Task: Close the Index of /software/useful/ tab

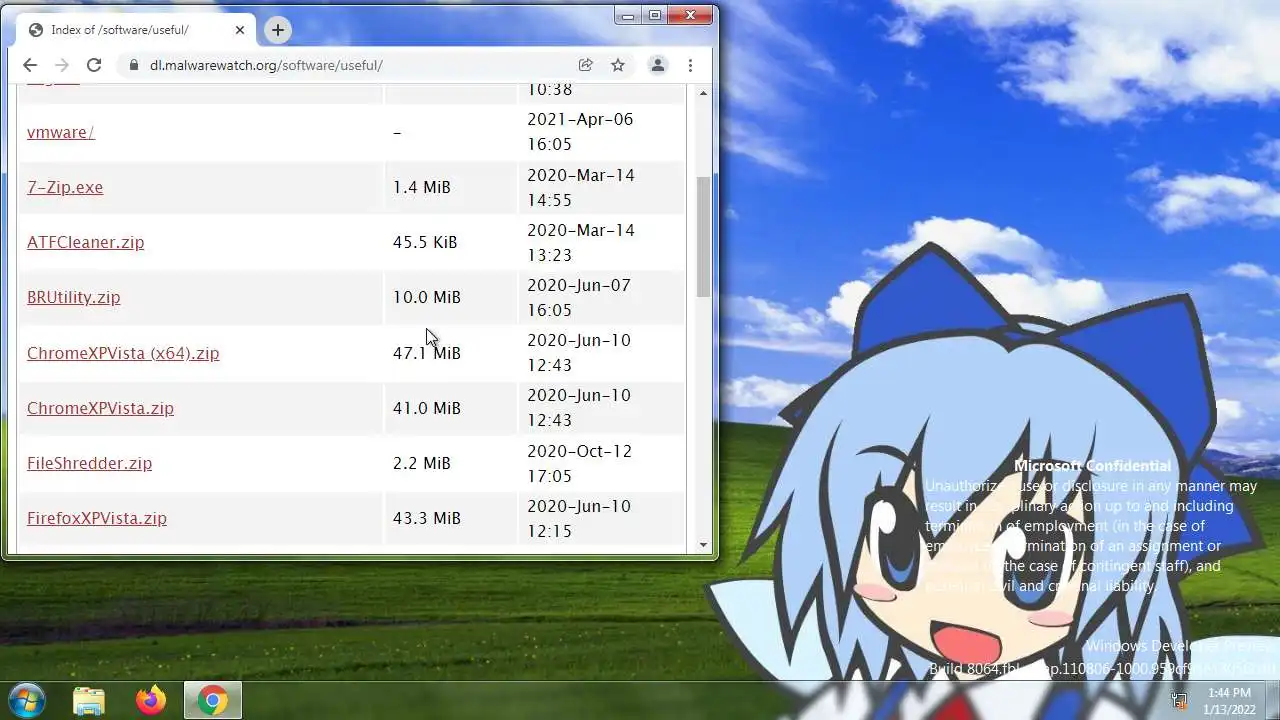Action: 240,30
